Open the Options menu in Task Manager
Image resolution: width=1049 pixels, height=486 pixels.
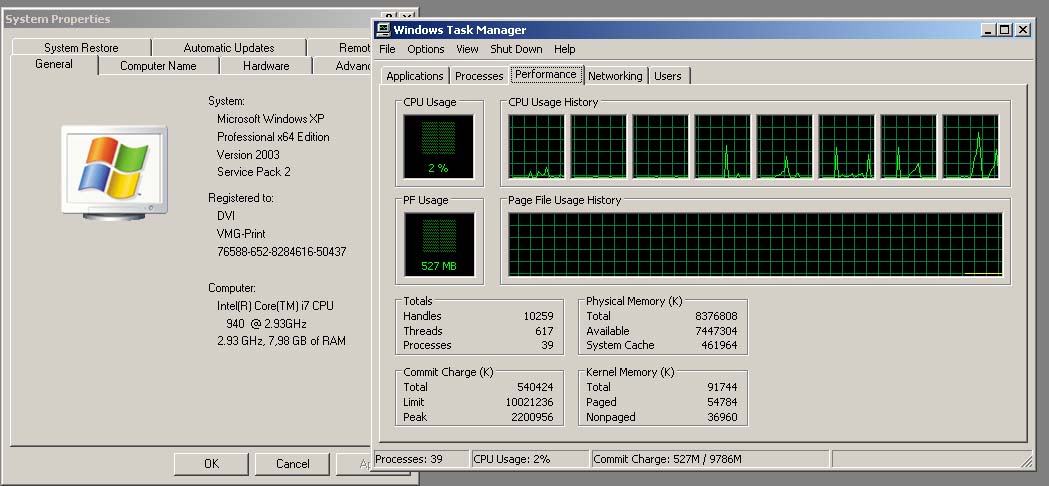click(425, 49)
